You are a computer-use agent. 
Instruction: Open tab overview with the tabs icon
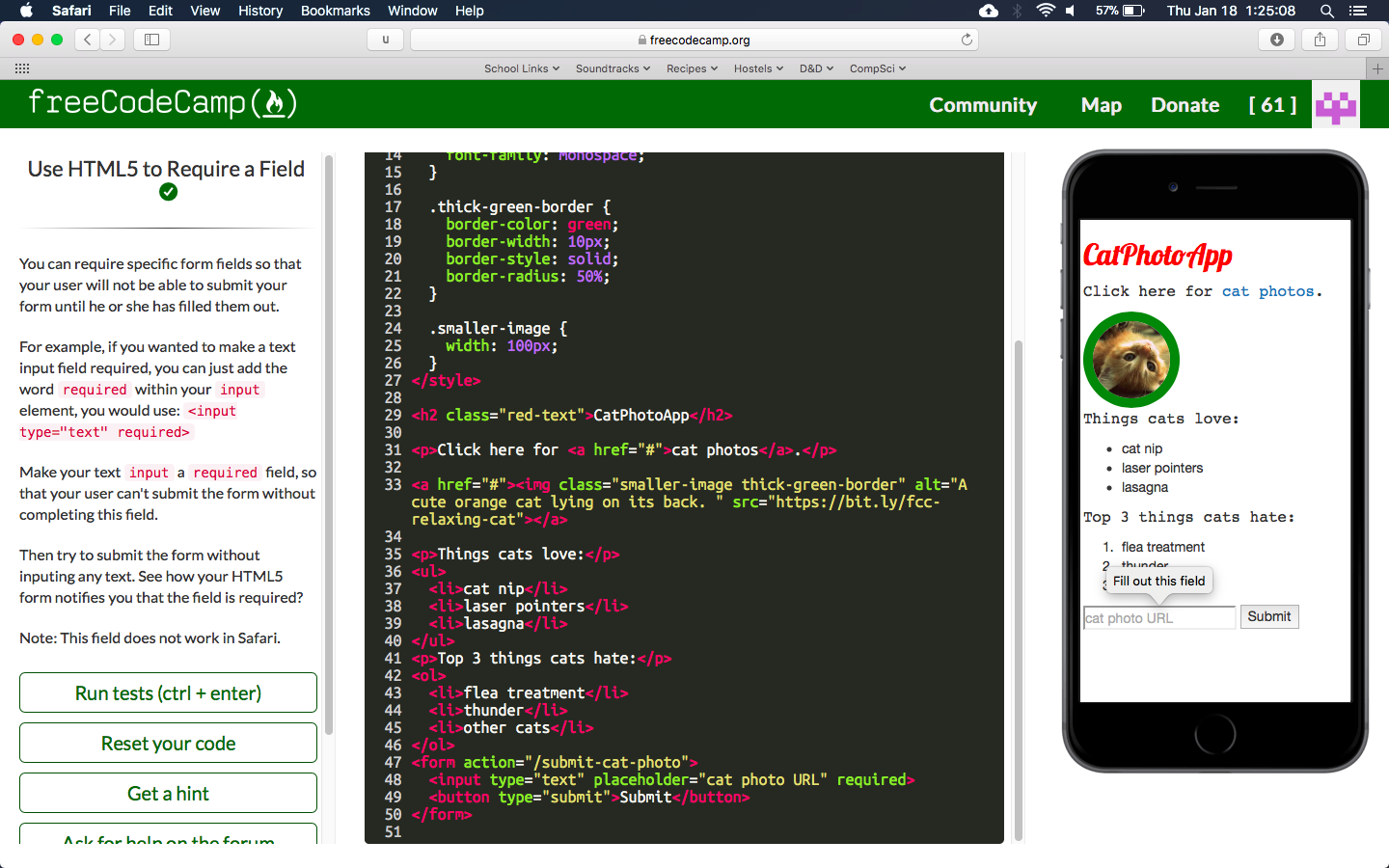point(1363,39)
